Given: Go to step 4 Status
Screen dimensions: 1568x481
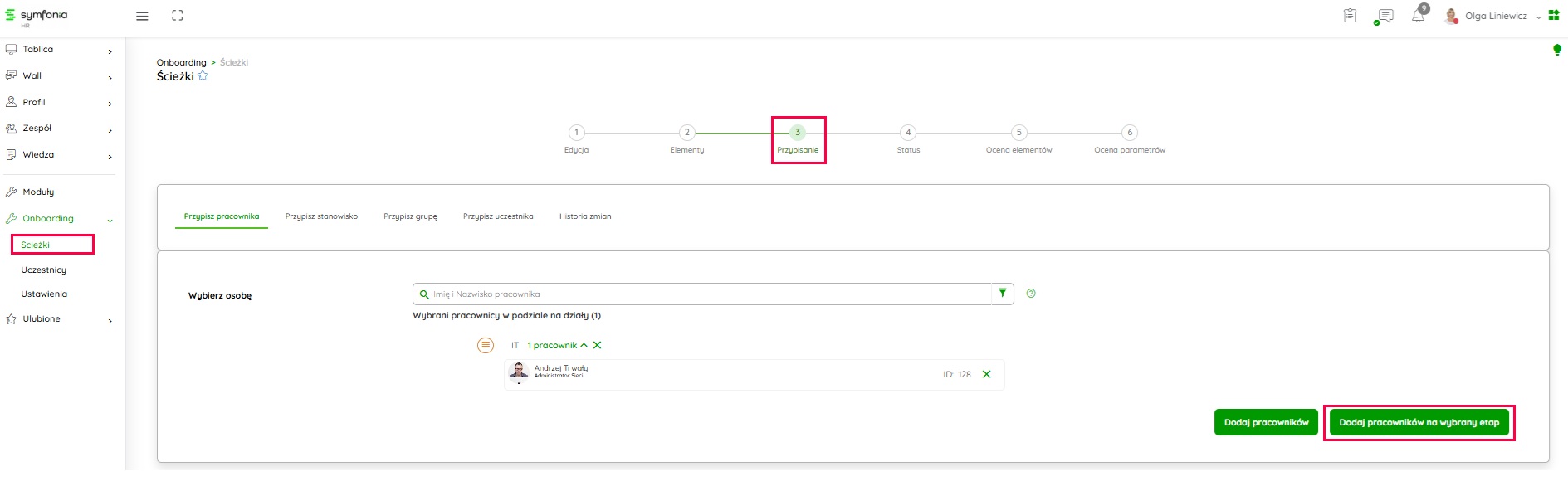Looking at the screenshot, I should click(908, 133).
